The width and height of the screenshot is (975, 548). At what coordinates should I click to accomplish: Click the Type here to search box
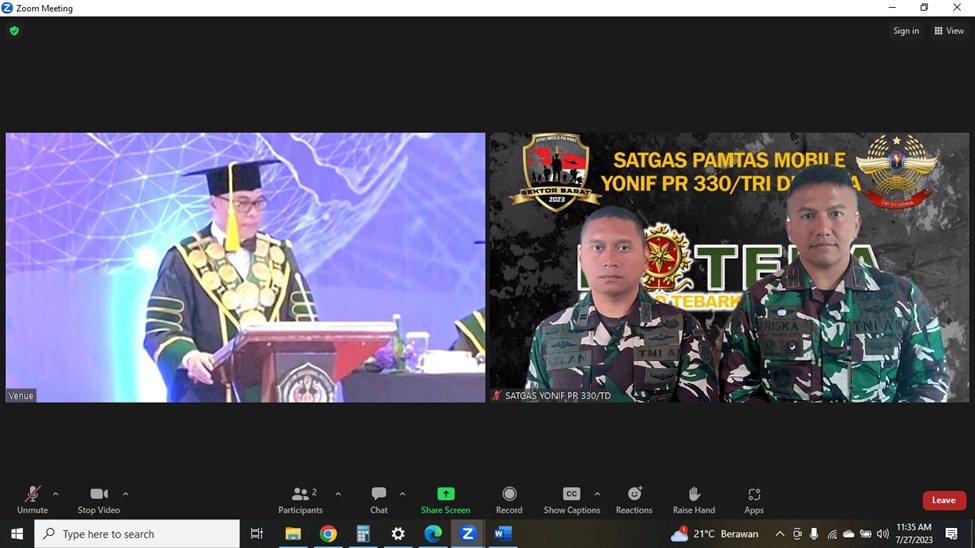point(137,534)
